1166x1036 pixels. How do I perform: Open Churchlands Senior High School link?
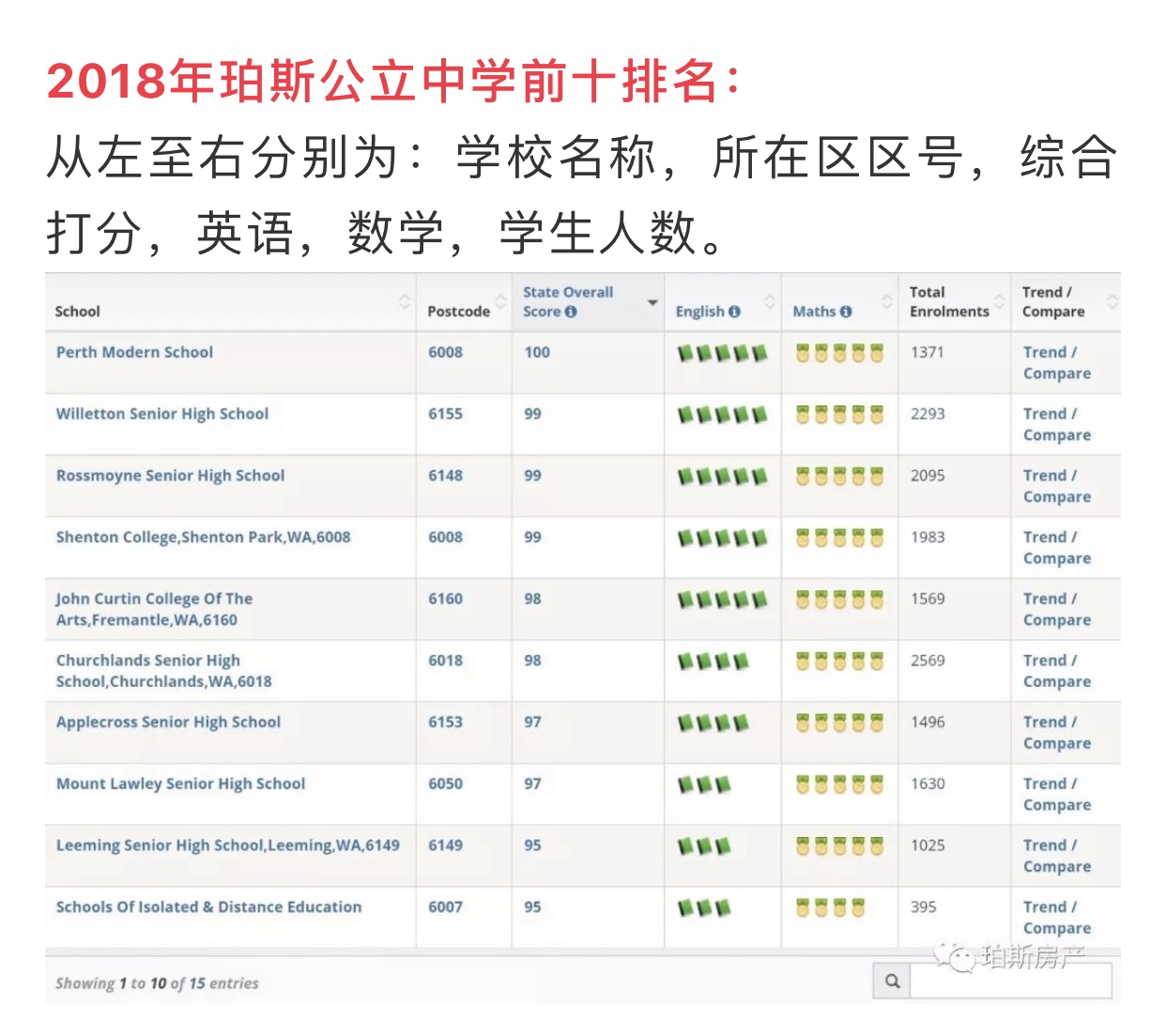click(163, 671)
